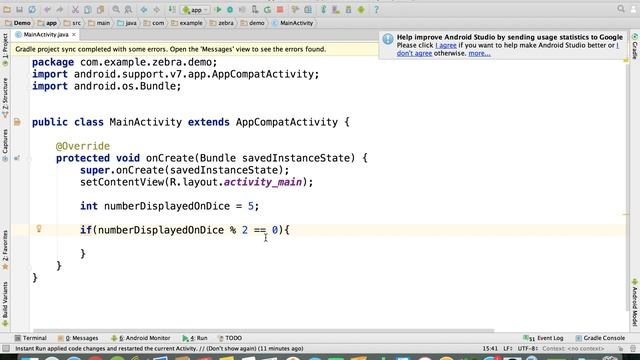Toggle the 1: Project side panel

pos(5,50)
